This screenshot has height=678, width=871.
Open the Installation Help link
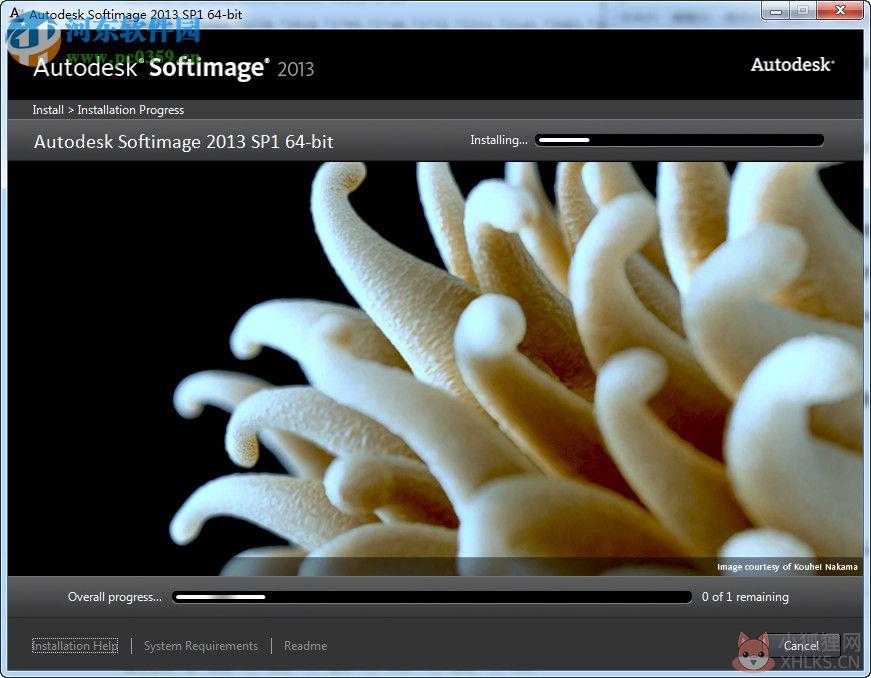coord(75,646)
